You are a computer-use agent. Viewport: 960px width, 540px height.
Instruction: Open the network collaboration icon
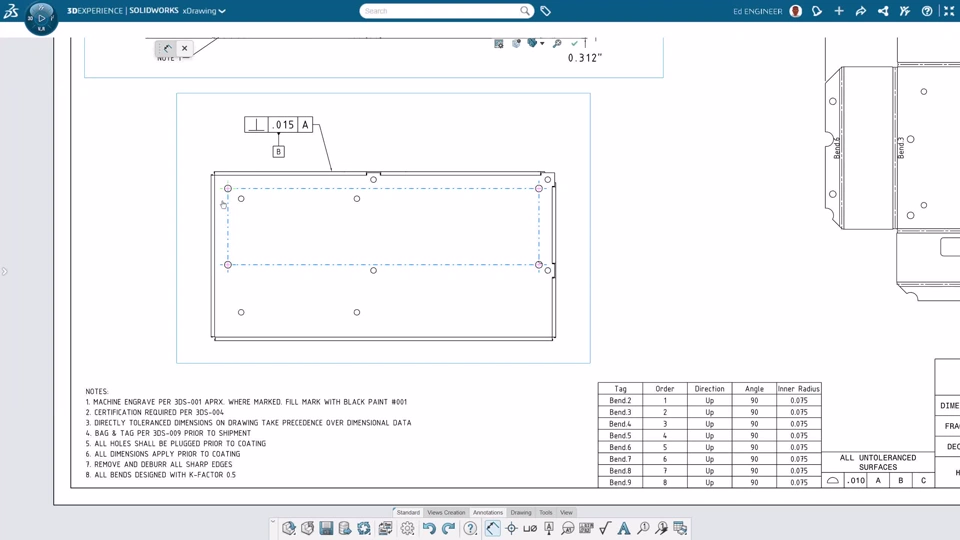coord(883,11)
